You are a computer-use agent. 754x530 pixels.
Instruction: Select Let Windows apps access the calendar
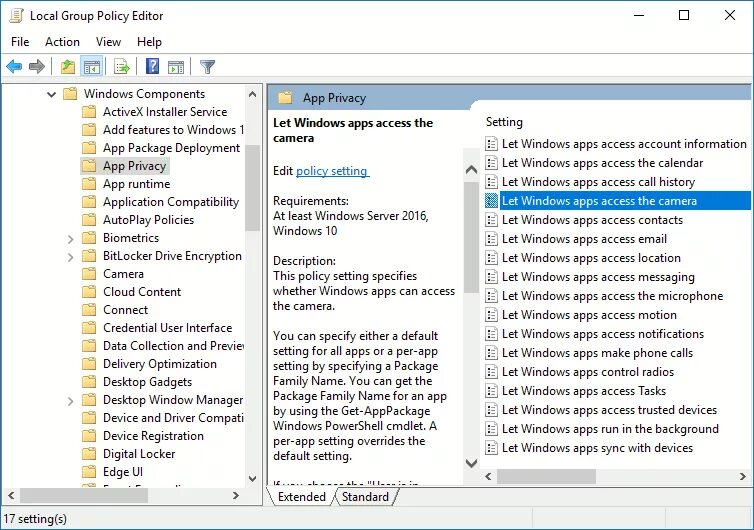pyautogui.click(x=602, y=163)
